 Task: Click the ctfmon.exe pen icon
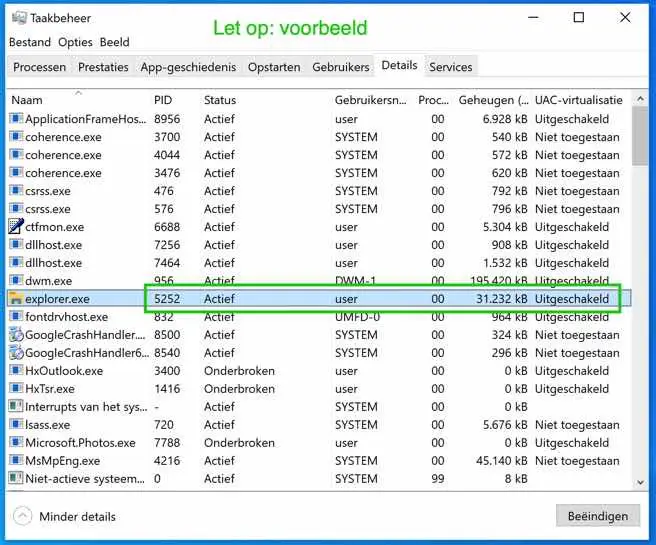click(16, 226)
